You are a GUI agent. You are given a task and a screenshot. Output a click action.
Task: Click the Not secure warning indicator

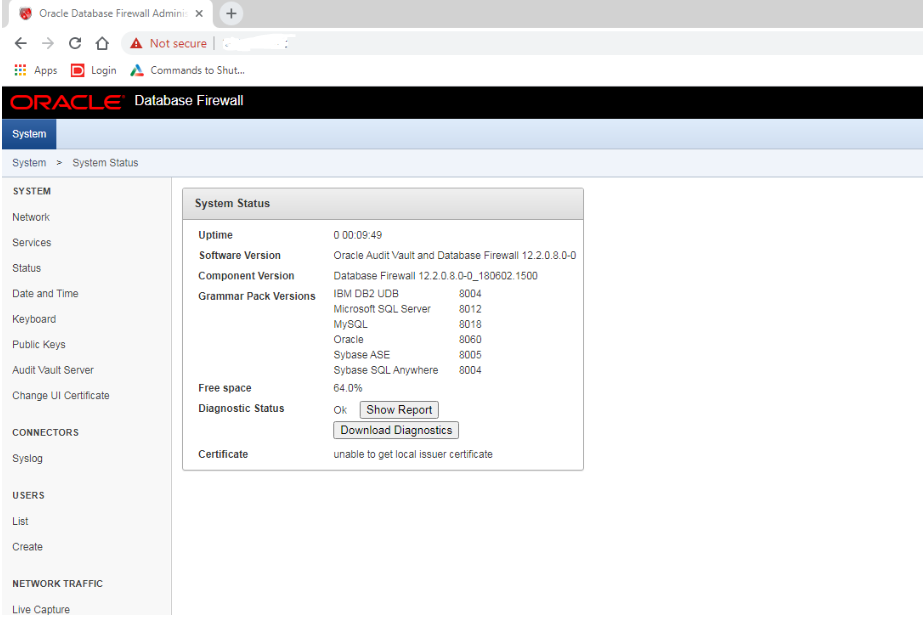pos(168,43)
